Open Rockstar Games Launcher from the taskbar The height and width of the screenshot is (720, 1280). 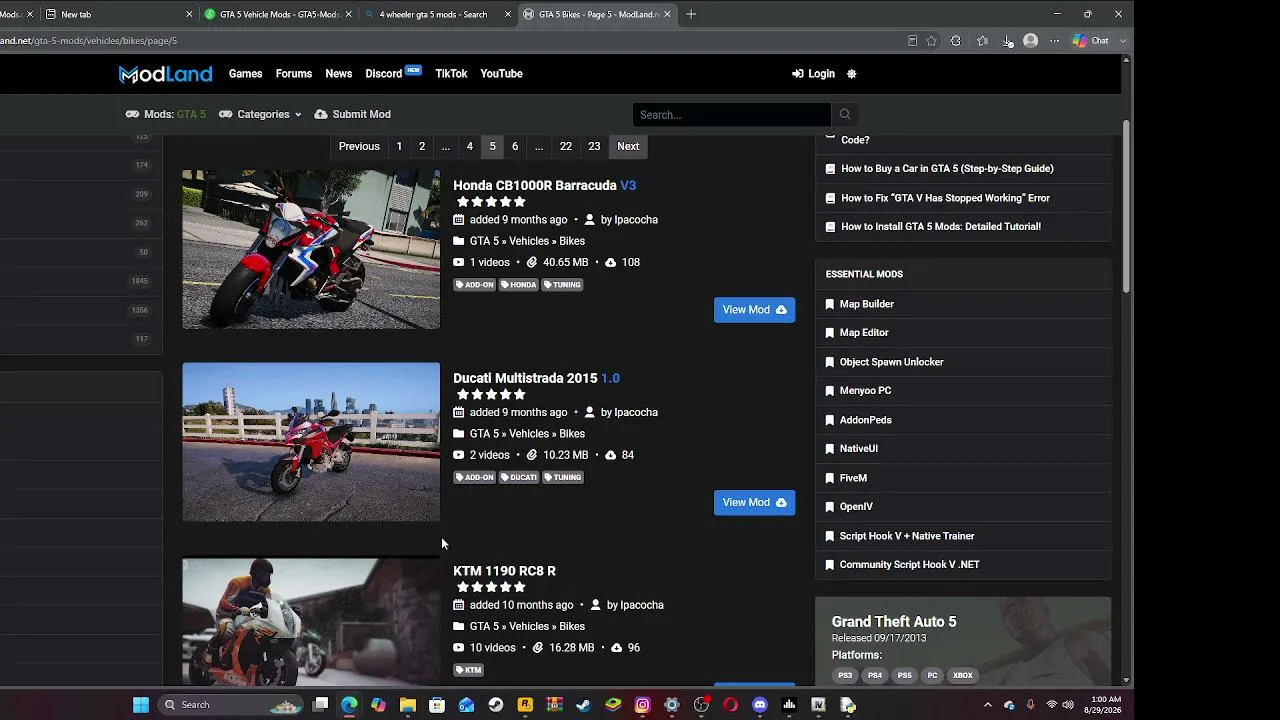point(525,705)
